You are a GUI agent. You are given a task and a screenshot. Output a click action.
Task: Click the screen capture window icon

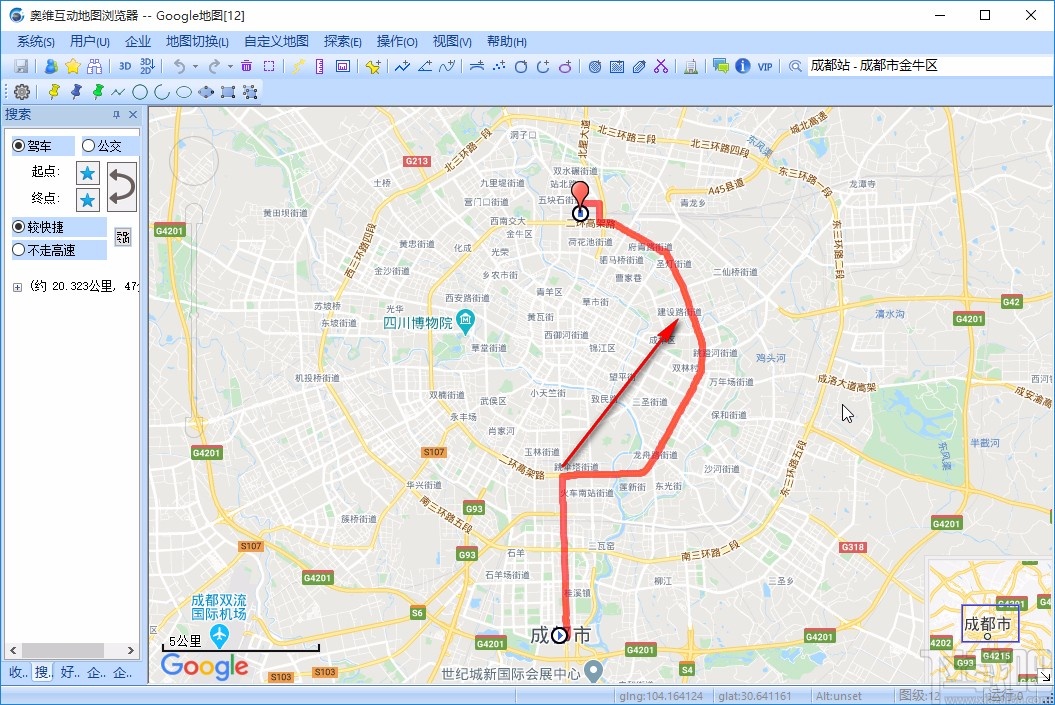coord(342,66)
